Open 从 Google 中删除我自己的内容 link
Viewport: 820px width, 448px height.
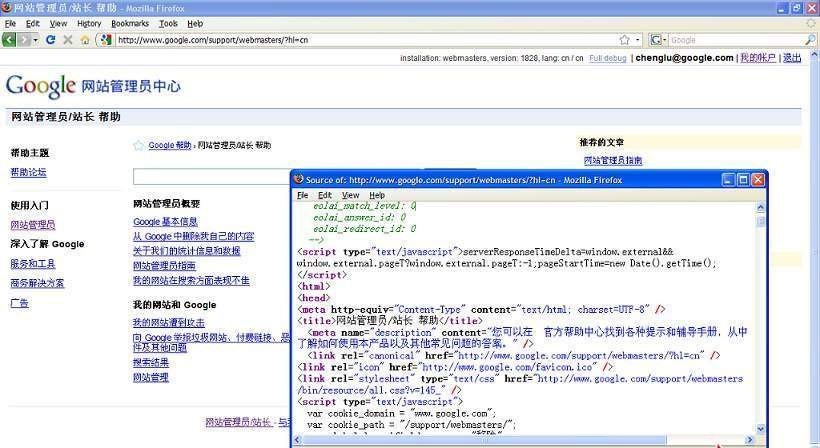click(193, 236)
